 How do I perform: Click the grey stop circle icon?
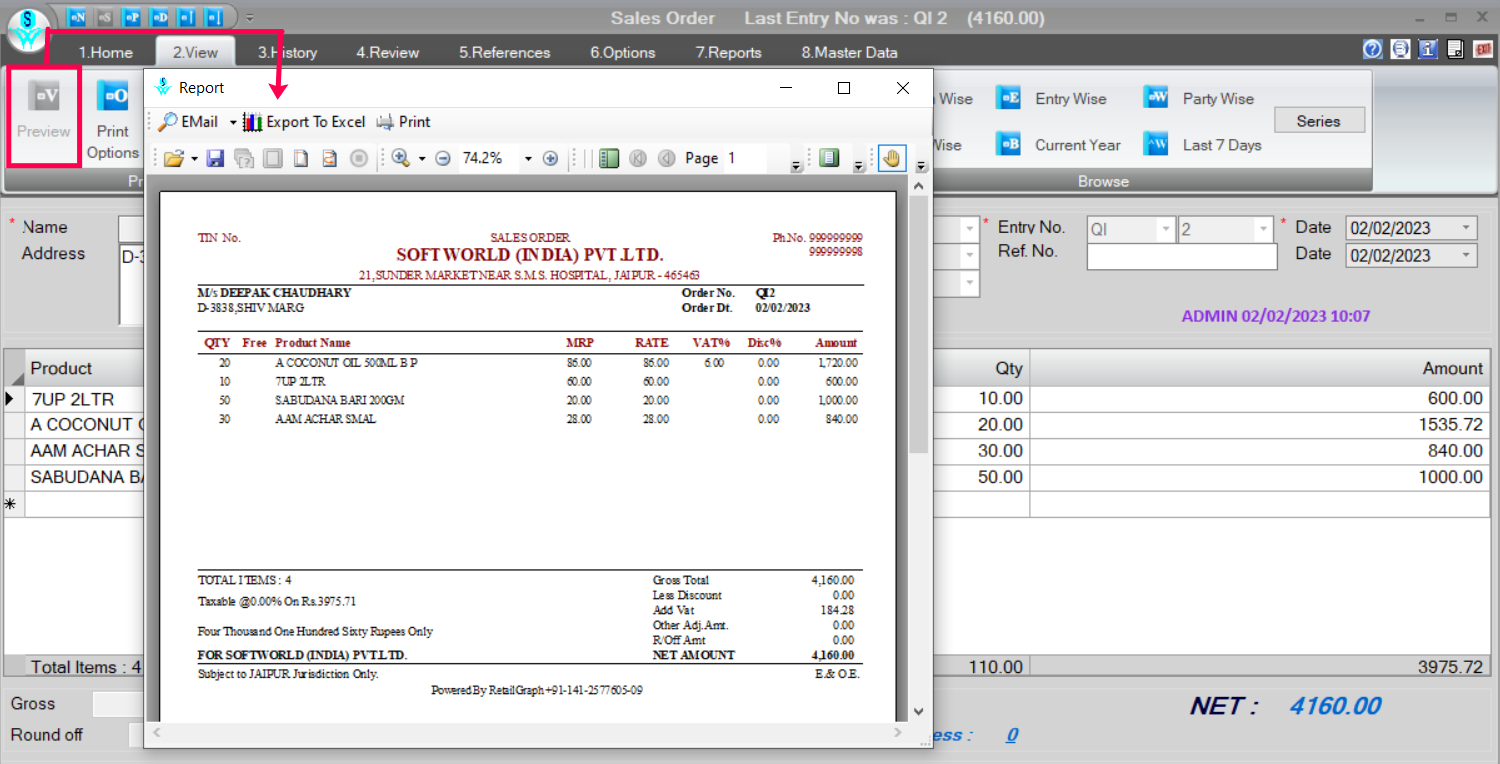click(359, 158)
